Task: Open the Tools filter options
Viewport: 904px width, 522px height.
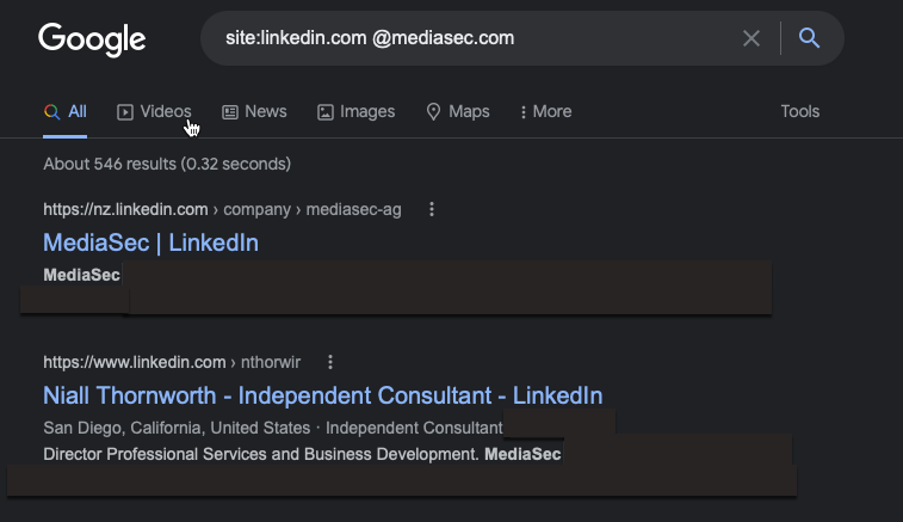Action: [800, 111]
